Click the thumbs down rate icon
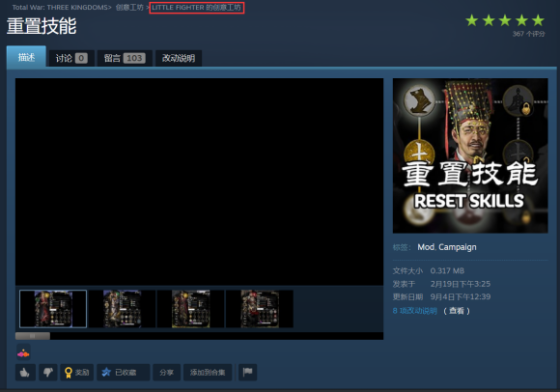 click(48, 373)
